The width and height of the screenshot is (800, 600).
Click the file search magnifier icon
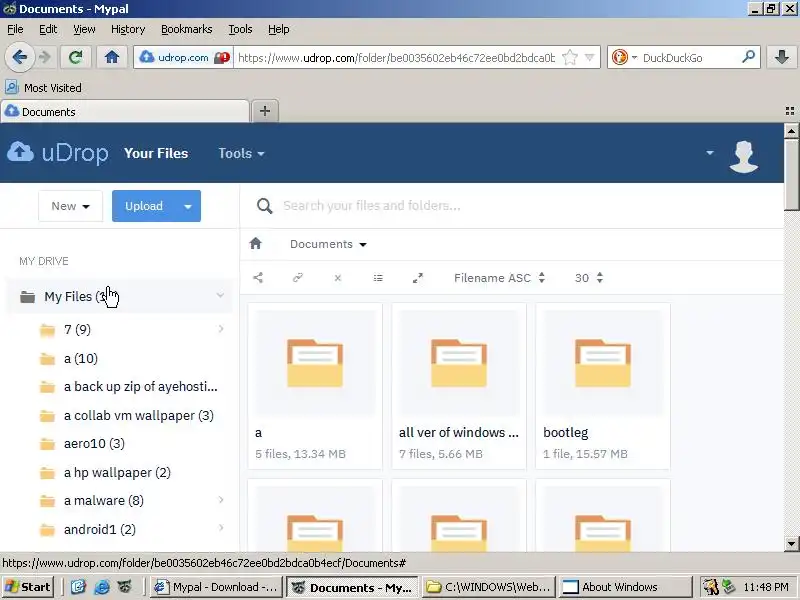tap(264, 206)
